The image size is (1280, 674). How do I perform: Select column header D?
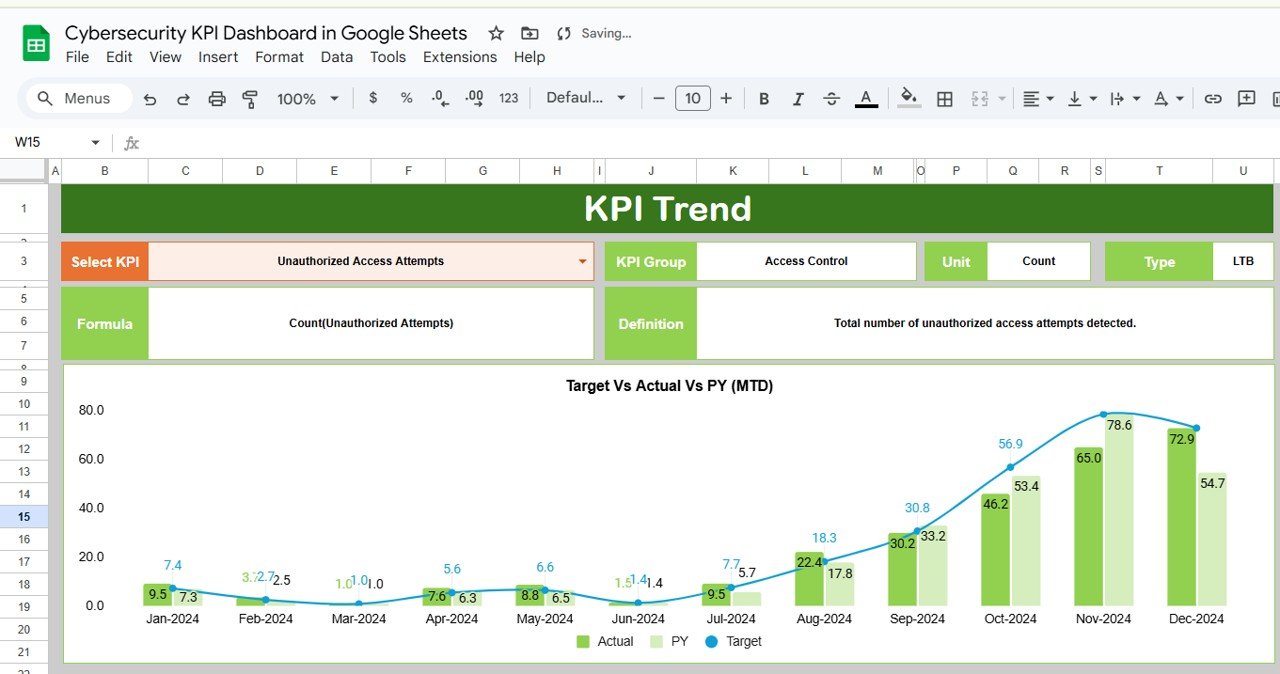(x=260, y=171)
